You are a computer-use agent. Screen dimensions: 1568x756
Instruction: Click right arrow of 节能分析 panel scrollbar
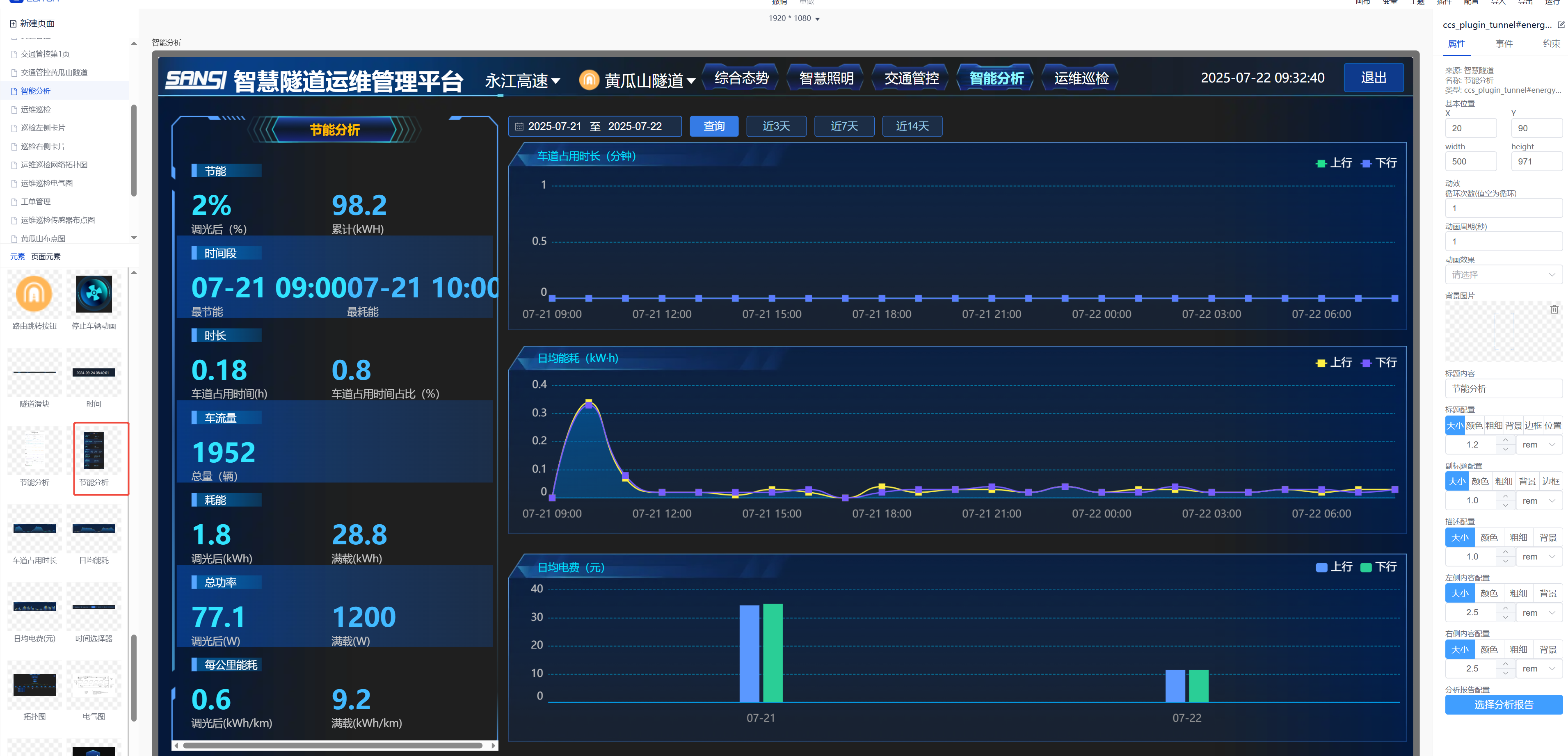[493, 746]
